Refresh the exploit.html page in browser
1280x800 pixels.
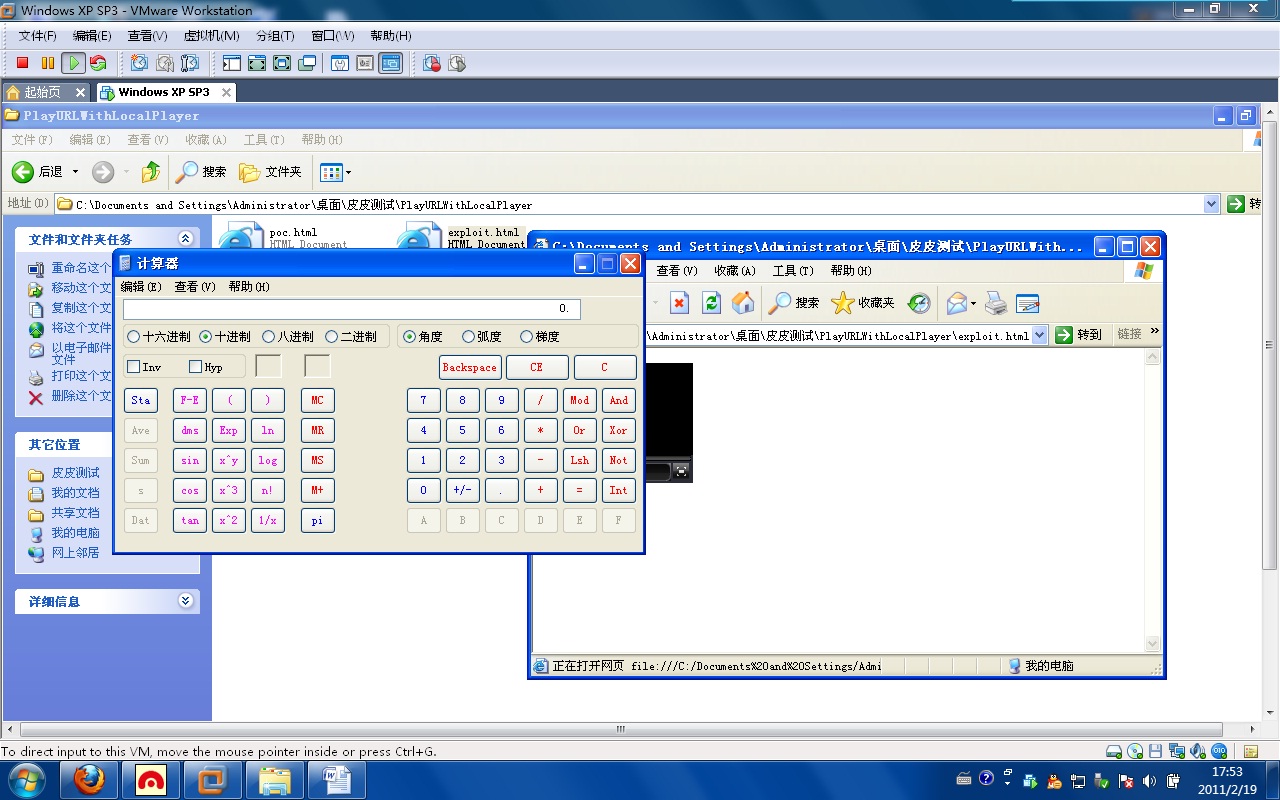(x=711, y=302)
